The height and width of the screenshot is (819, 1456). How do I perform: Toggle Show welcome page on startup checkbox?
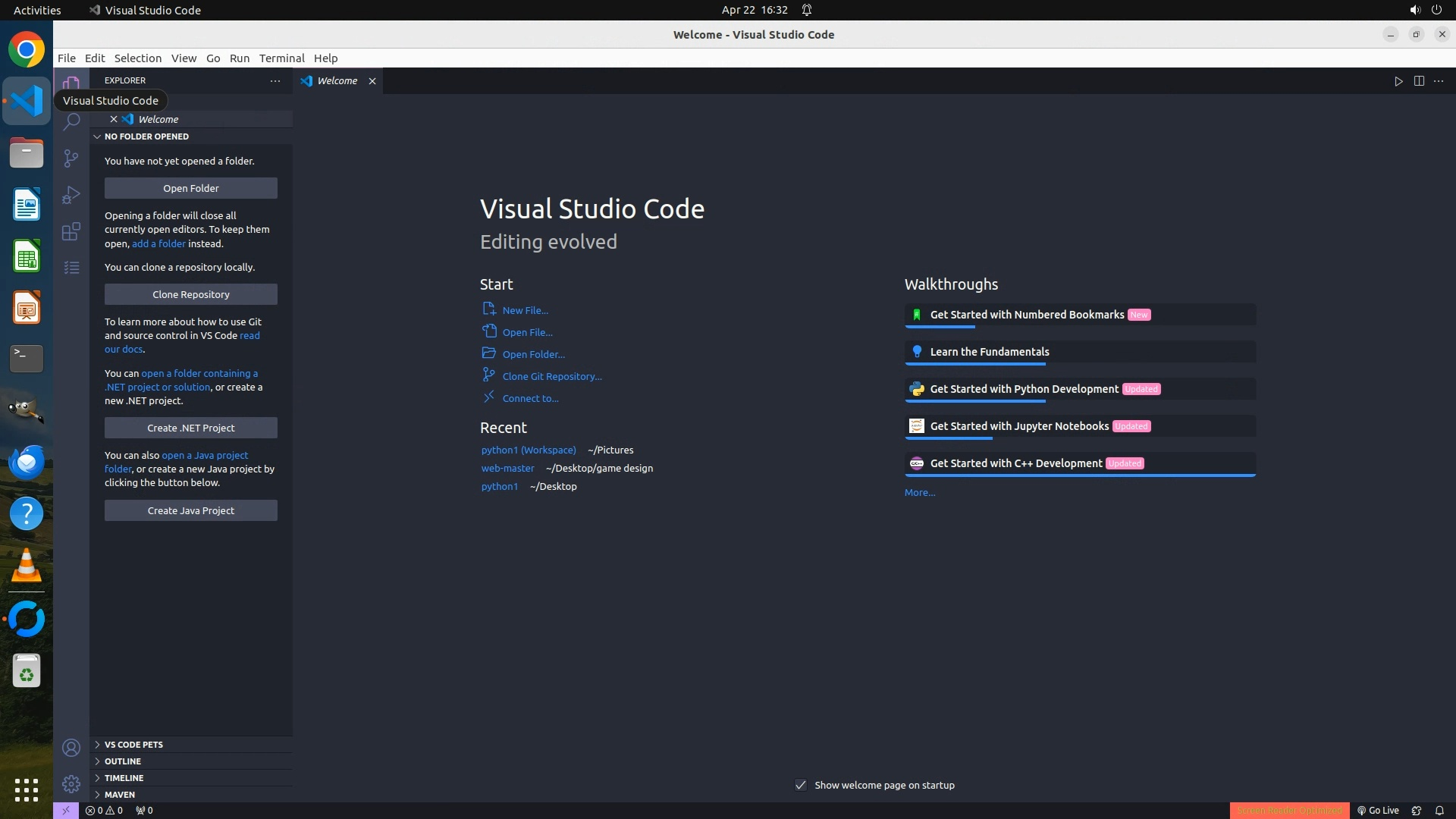(801, 785)
